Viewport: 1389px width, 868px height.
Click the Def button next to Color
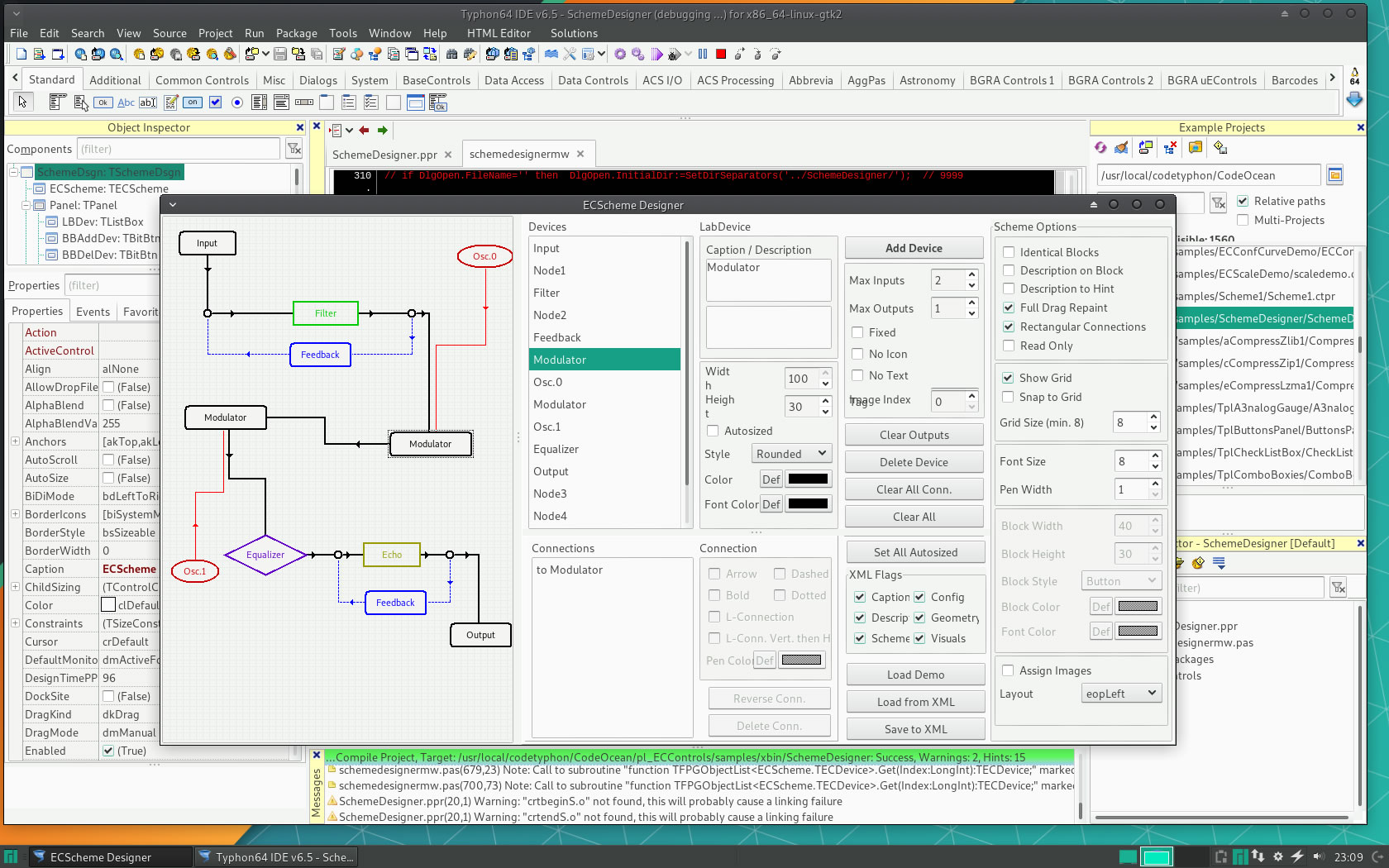click(x=771, y=479)
